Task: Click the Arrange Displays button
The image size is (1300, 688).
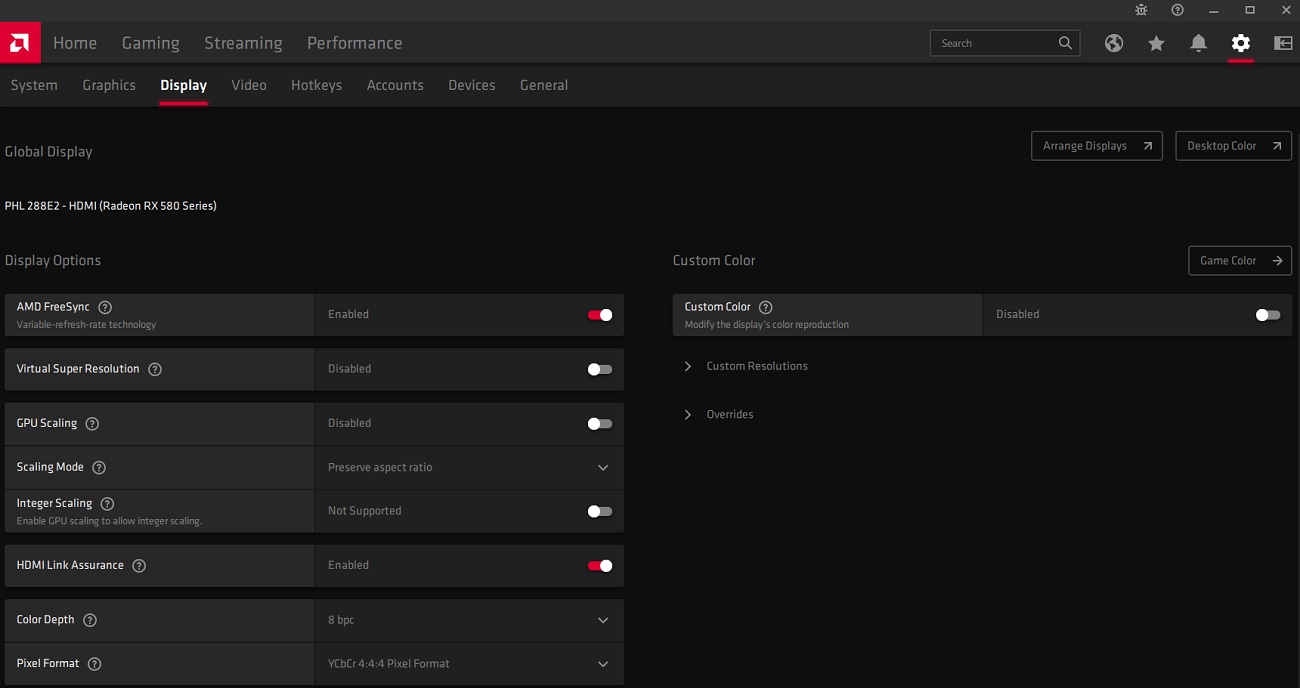Action: coord(1097,146)
